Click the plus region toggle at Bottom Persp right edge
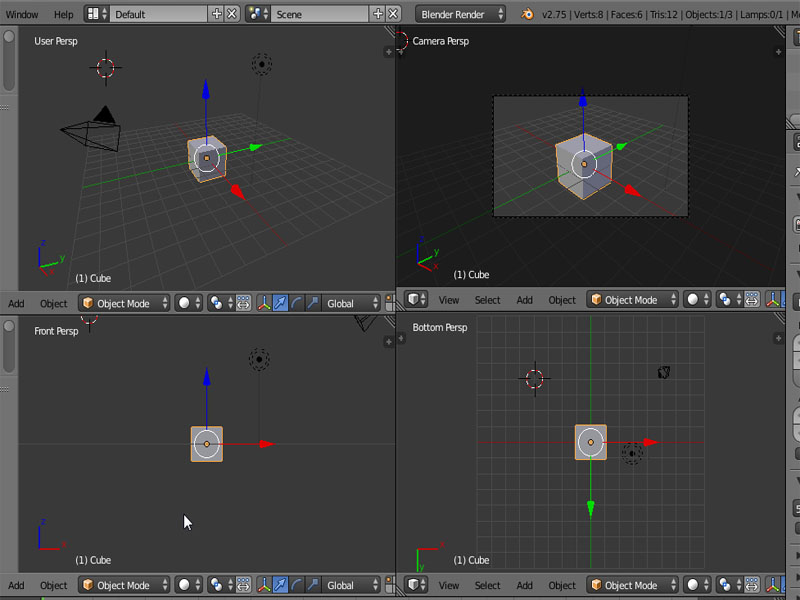The height and width of the screenshot is (600, 800). pyautogui.click(x=778, y=338)
